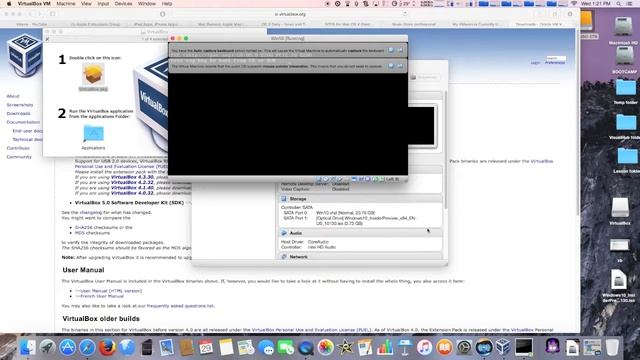Expand the Network section in VirtualBox Manager
The width and height of the screenshot is (640, 360).
[x=298, y=257]
